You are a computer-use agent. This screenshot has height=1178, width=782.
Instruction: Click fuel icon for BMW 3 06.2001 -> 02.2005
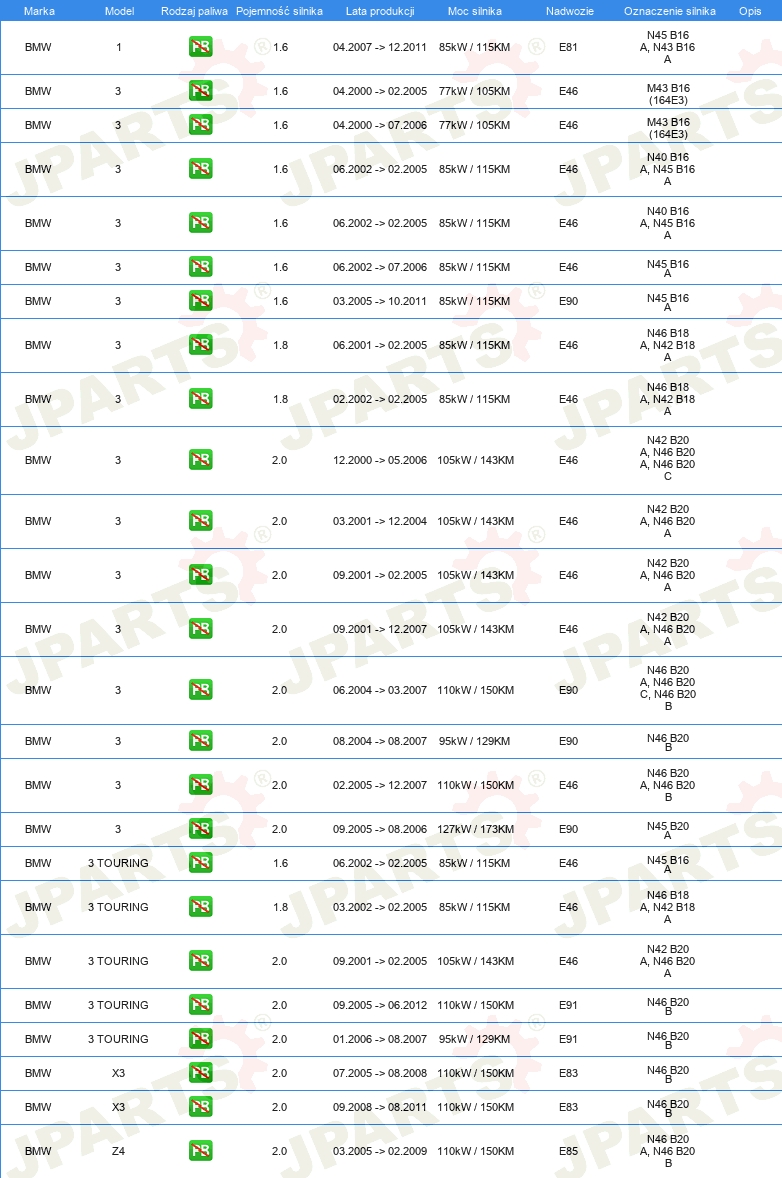[x=201, y=345]
